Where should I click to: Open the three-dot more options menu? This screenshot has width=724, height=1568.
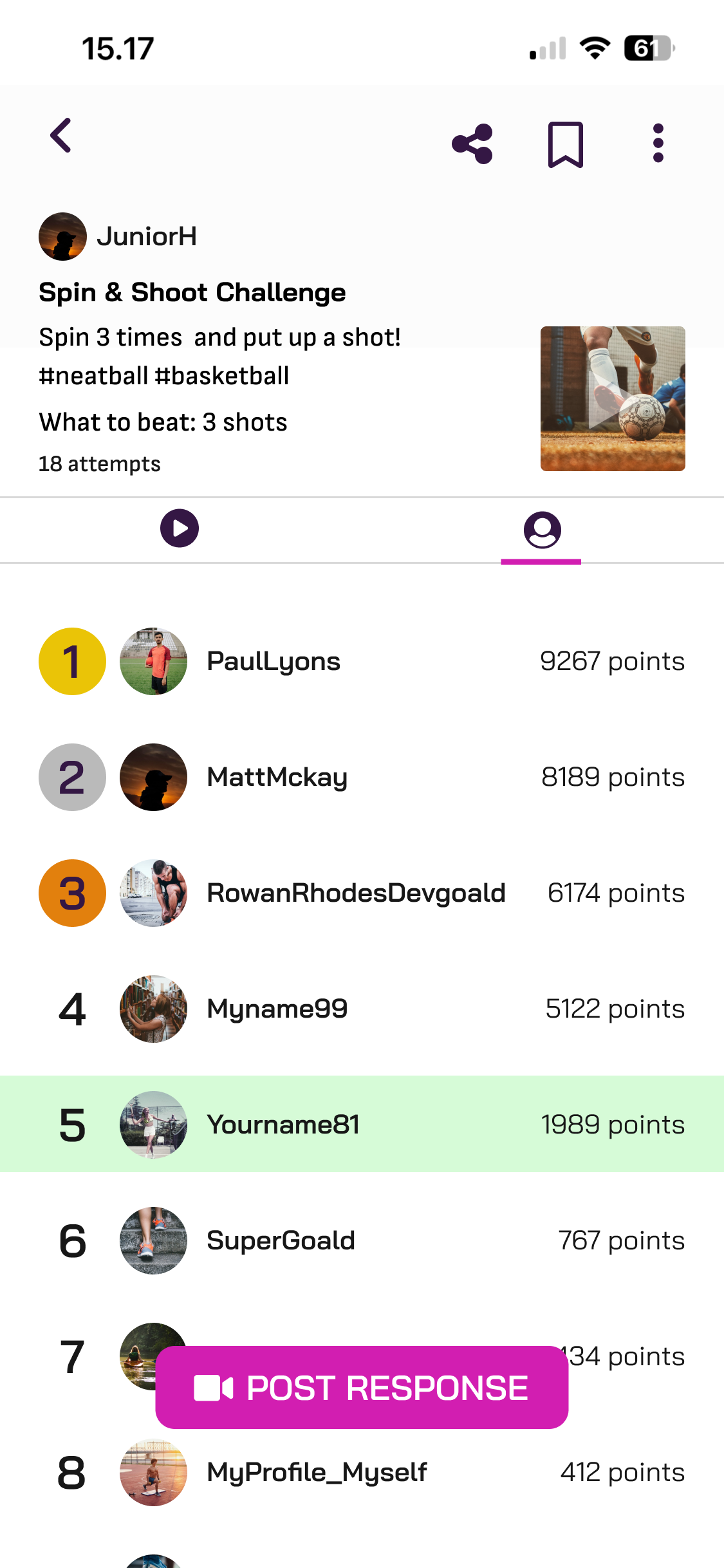(x=658, y=144)
